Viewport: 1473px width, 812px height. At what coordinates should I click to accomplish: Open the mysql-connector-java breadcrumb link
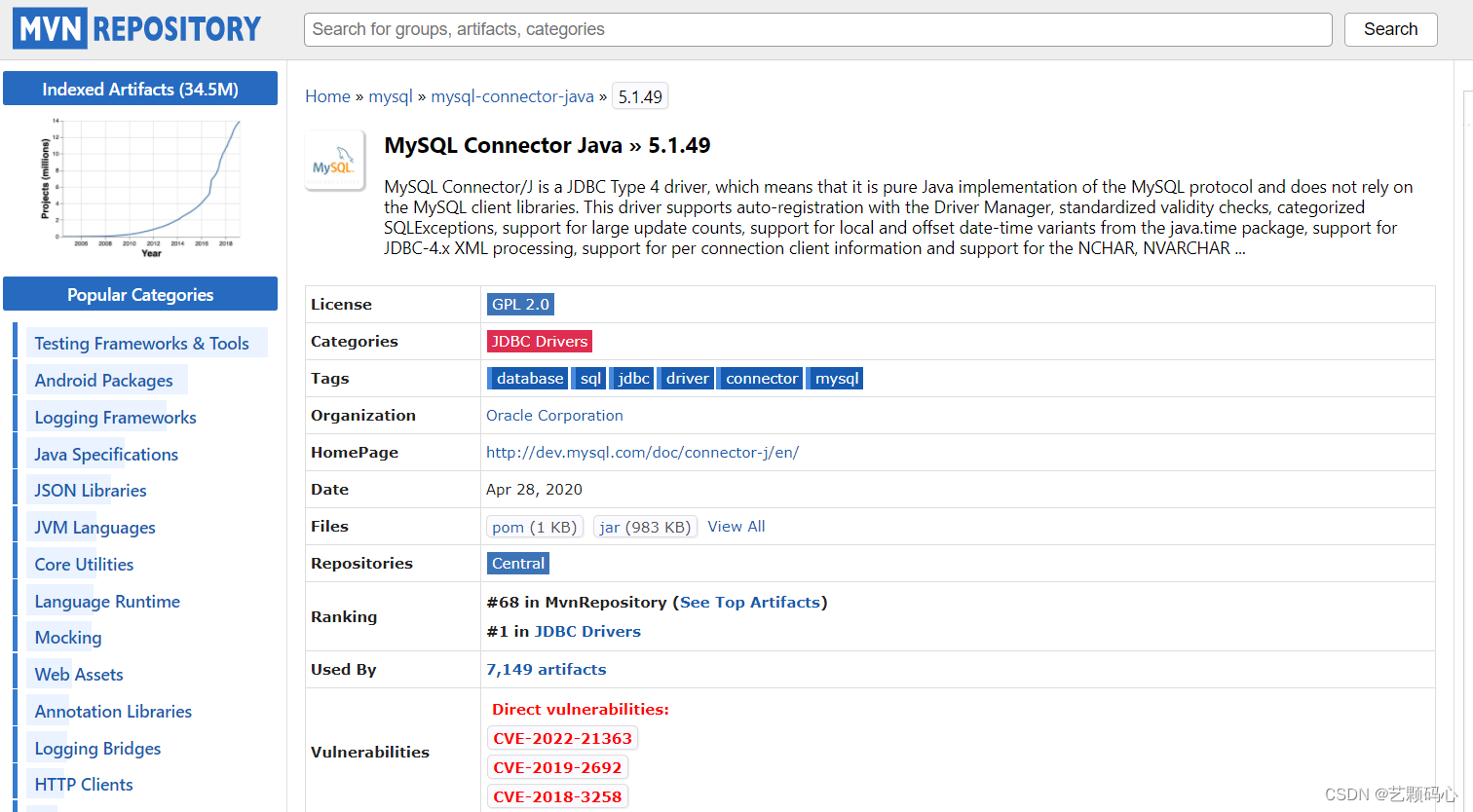512,96
